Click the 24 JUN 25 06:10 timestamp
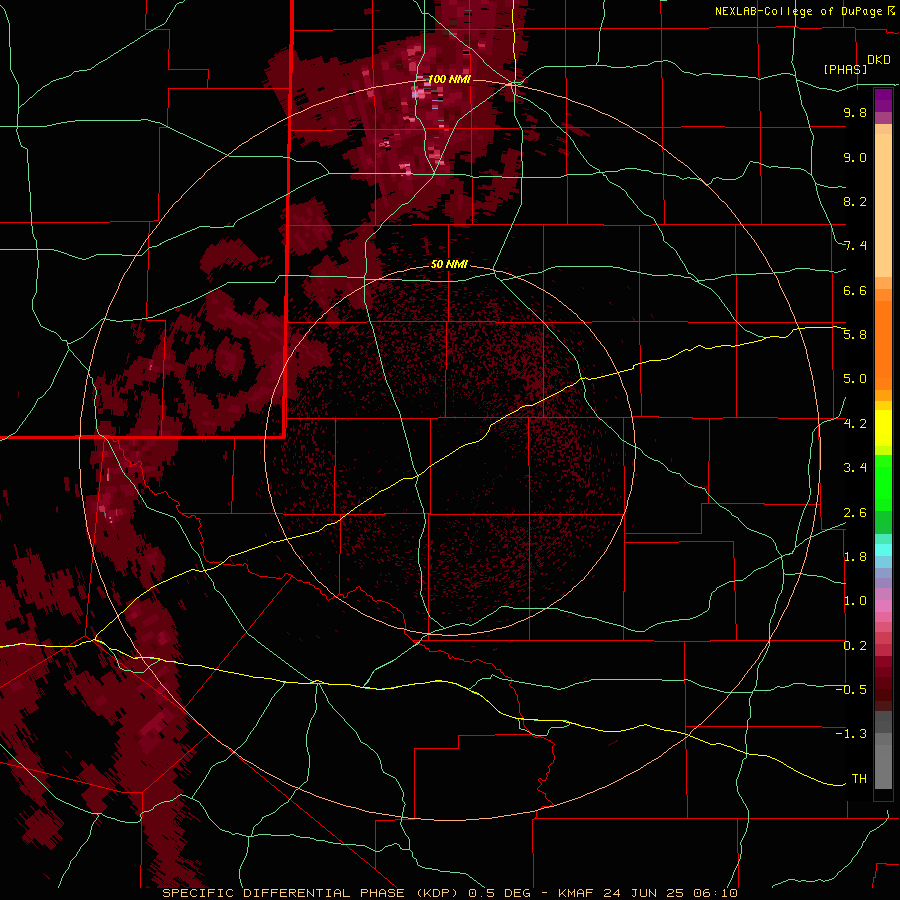The height and width of the screenshot is (900, 900). coord(670,893)
